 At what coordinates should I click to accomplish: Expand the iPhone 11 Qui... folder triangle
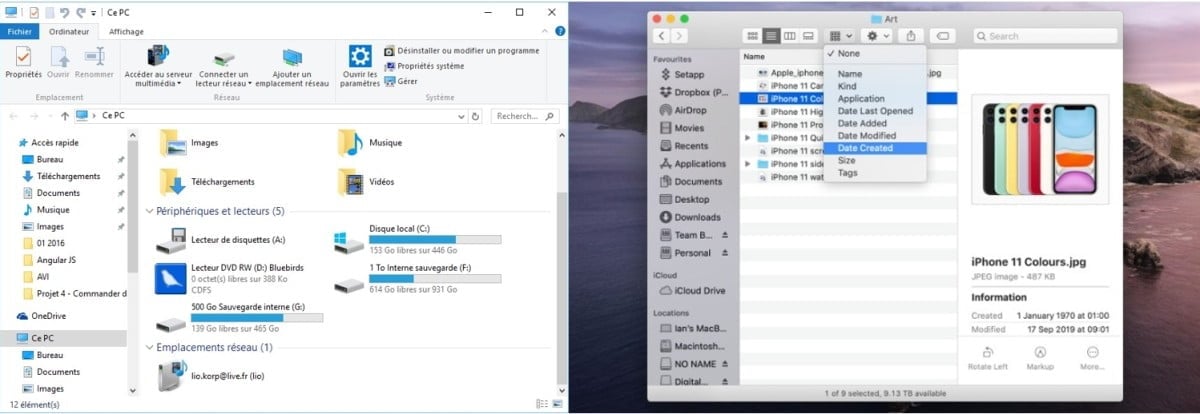point(748,137)
